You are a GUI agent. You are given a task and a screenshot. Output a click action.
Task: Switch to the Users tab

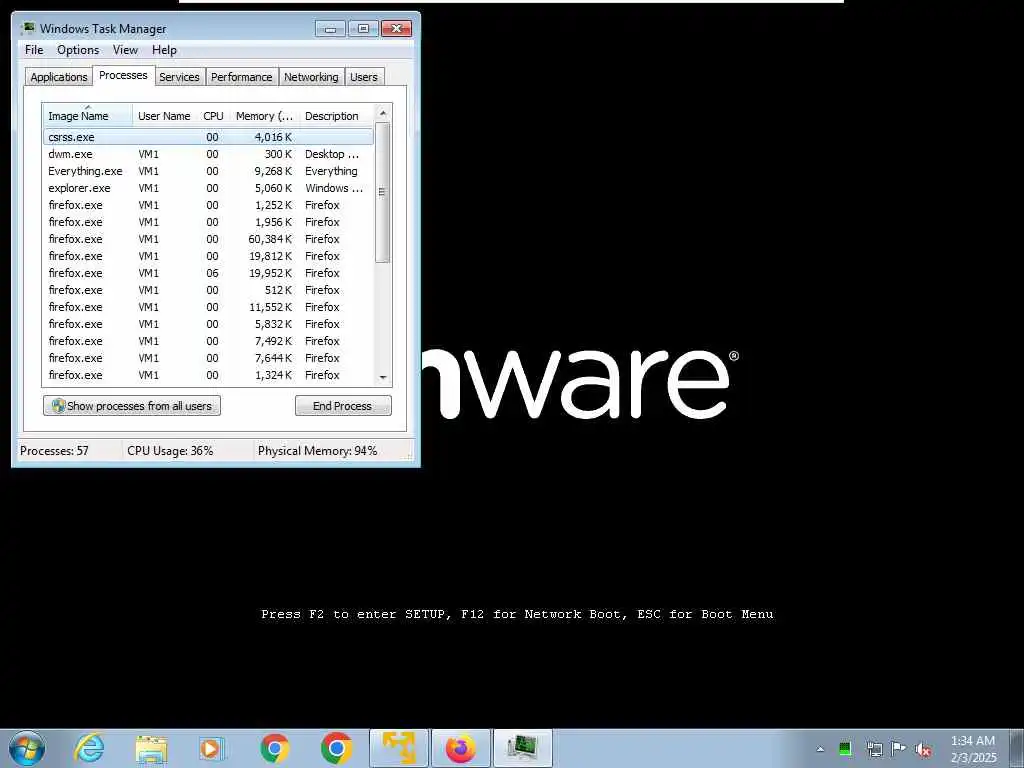pos(364,77)
